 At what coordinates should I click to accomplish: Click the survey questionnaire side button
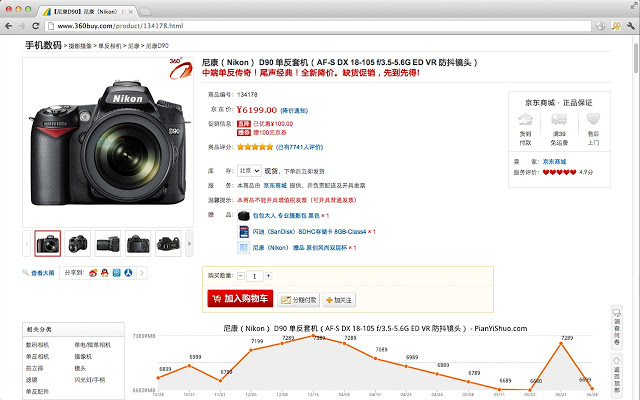click(x=617, y=327)
